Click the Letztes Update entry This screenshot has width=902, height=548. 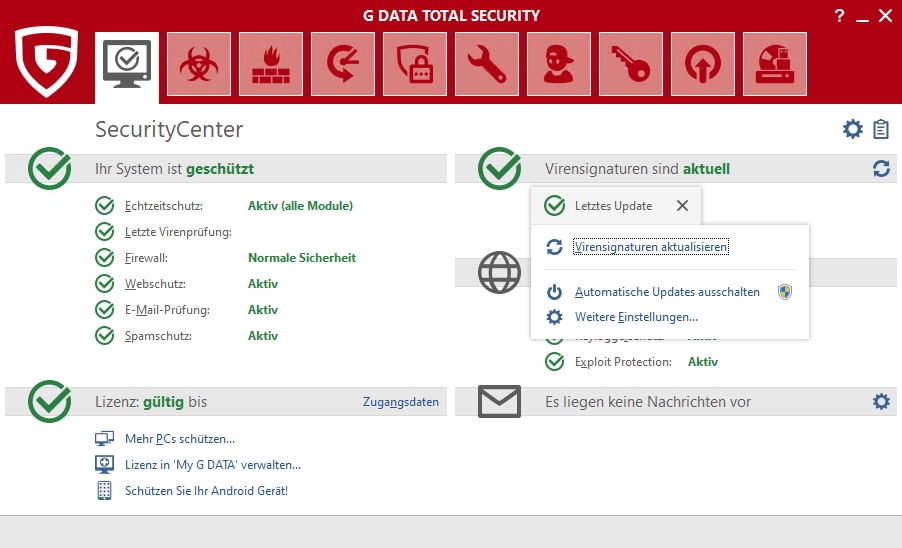(x=613, y=206)
